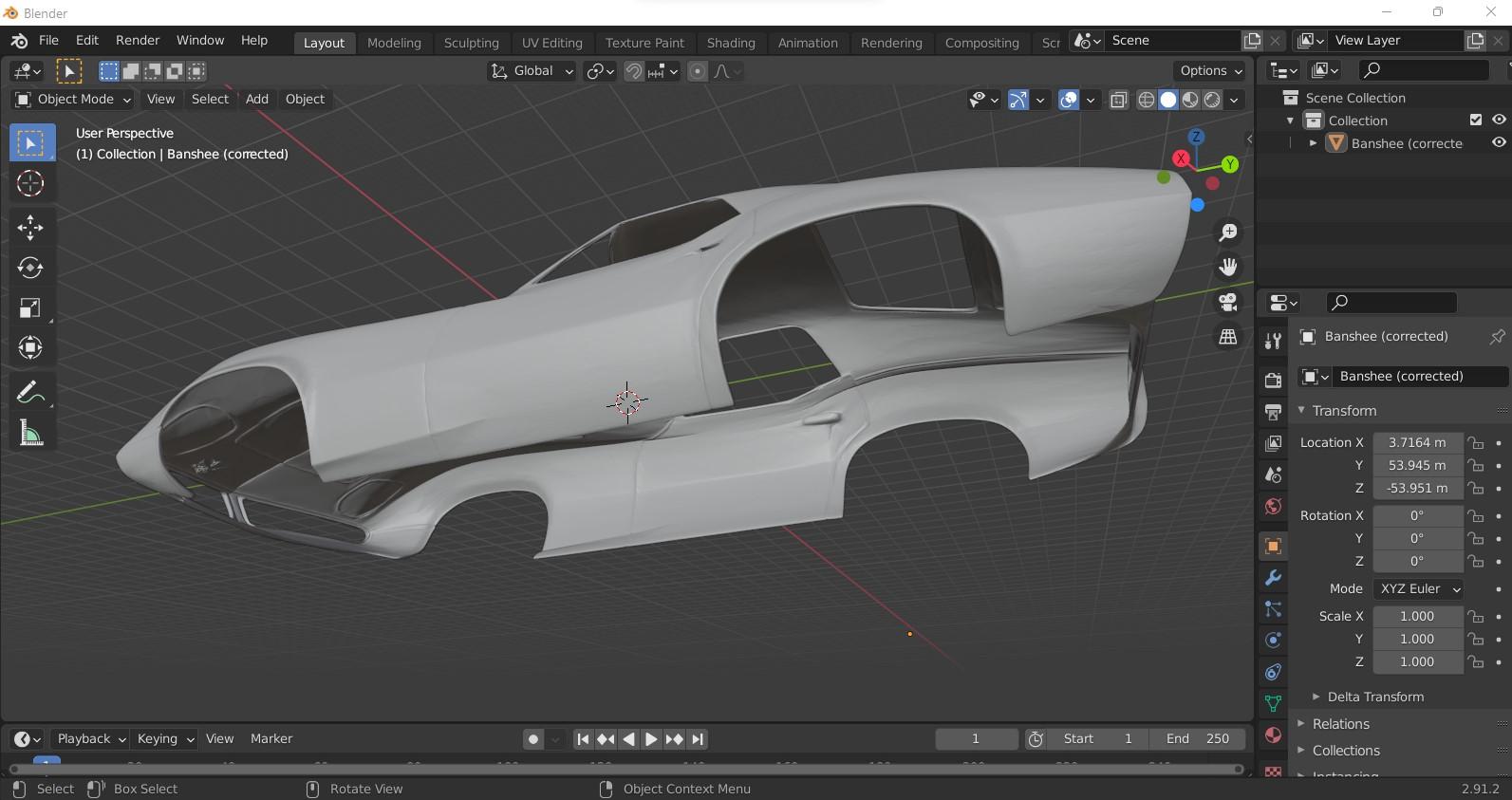Open the Object Data properties tab
The height and width of the screenshot is (800, 1512).
tap(1274, 703)
